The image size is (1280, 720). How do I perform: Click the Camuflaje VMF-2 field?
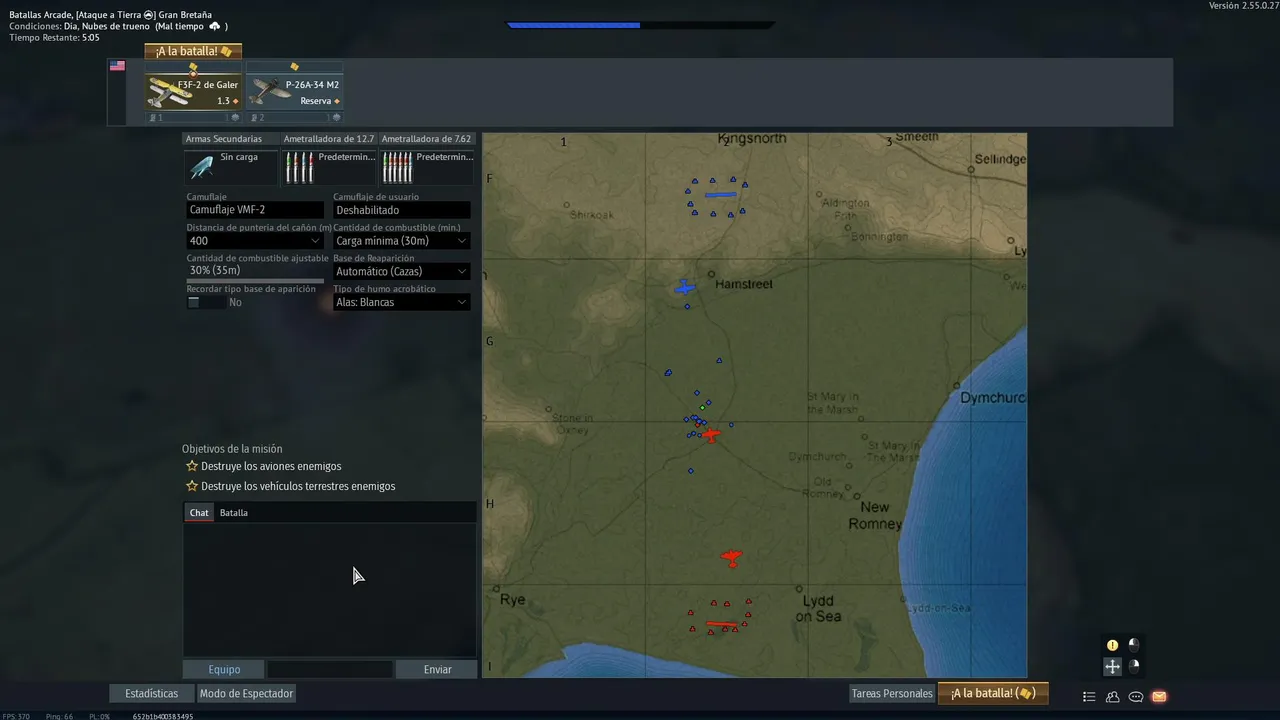255,210
